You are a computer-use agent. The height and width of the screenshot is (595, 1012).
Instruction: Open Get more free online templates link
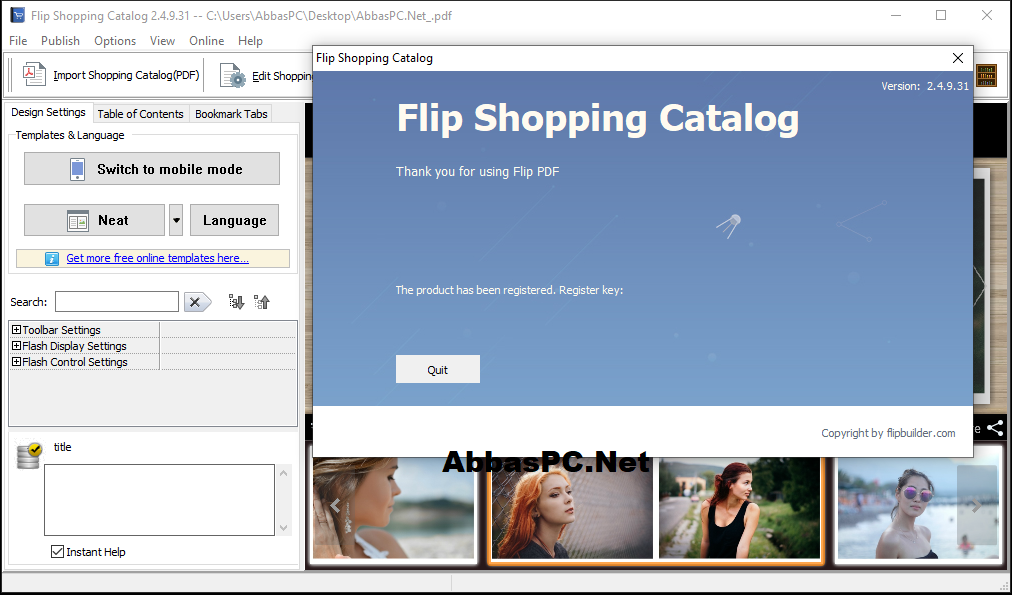pos(157,258)
